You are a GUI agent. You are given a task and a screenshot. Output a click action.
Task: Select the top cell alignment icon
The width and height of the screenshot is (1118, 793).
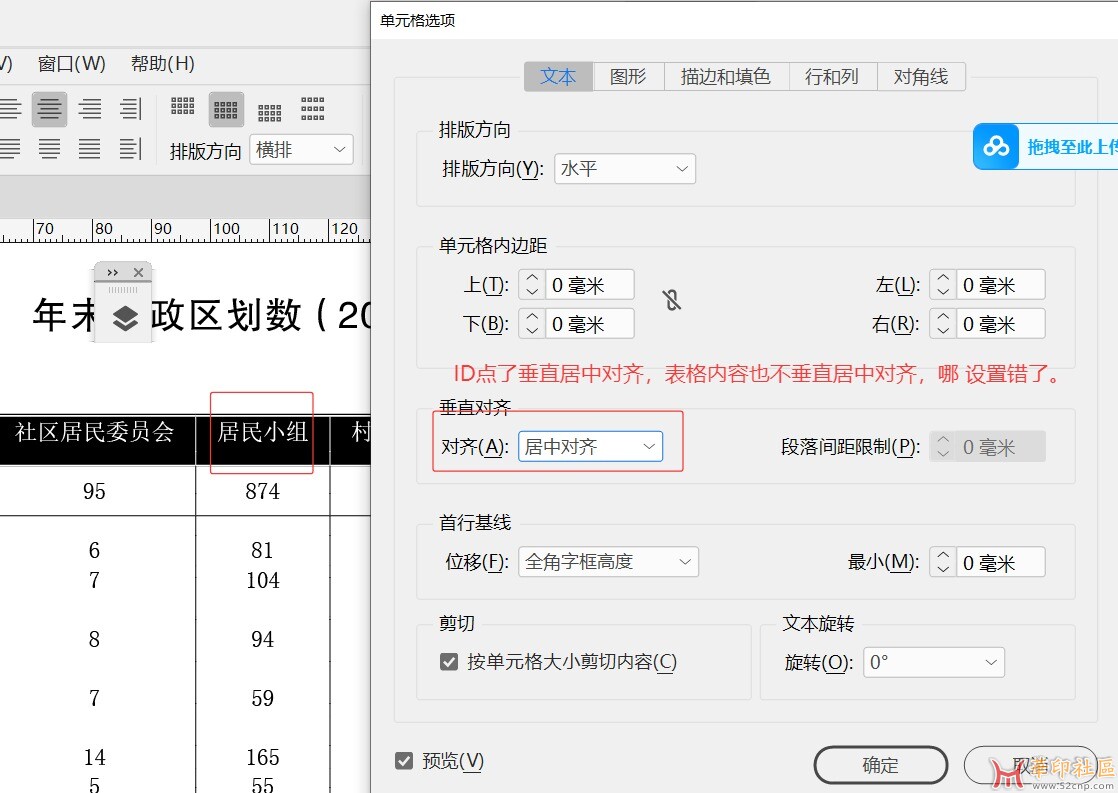point(182,108)
